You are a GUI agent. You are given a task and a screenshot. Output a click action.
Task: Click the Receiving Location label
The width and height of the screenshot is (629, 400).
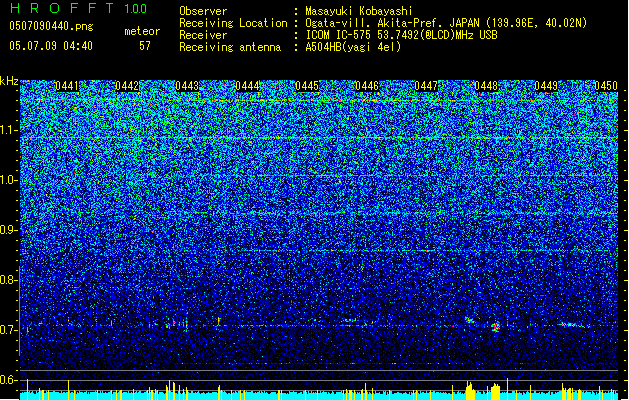pyautogui.click(x=233, y=23)
